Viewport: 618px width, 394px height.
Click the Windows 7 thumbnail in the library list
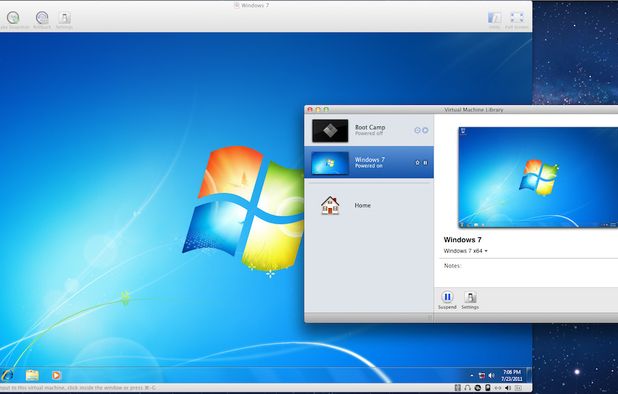point(330,163)
